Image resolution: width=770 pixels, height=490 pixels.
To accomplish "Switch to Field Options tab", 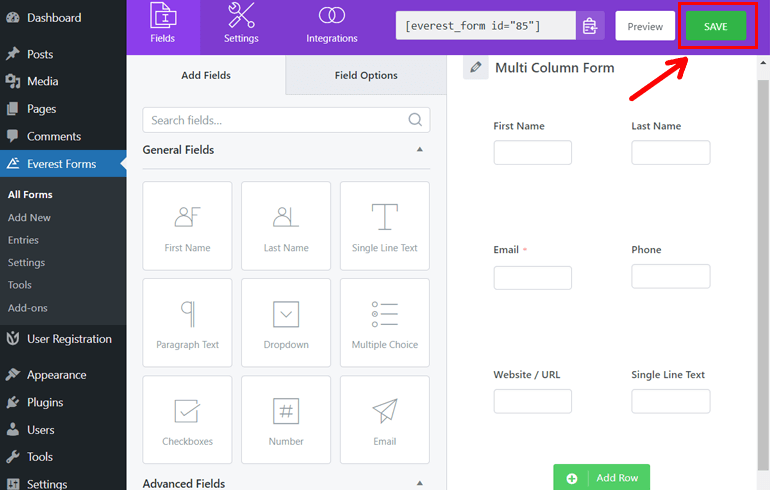I will (x=366, y=75).
